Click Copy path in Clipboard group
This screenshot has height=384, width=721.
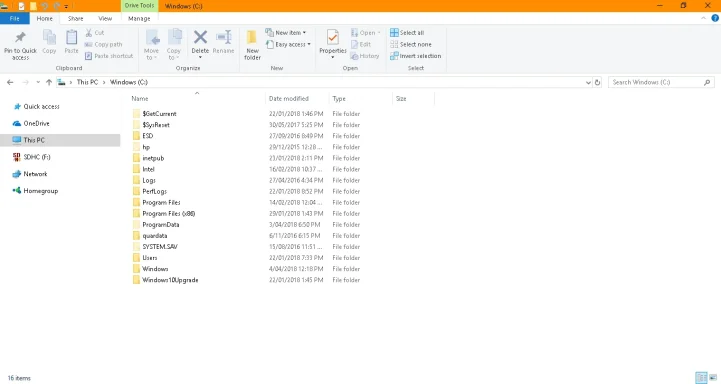coord(103,44)
